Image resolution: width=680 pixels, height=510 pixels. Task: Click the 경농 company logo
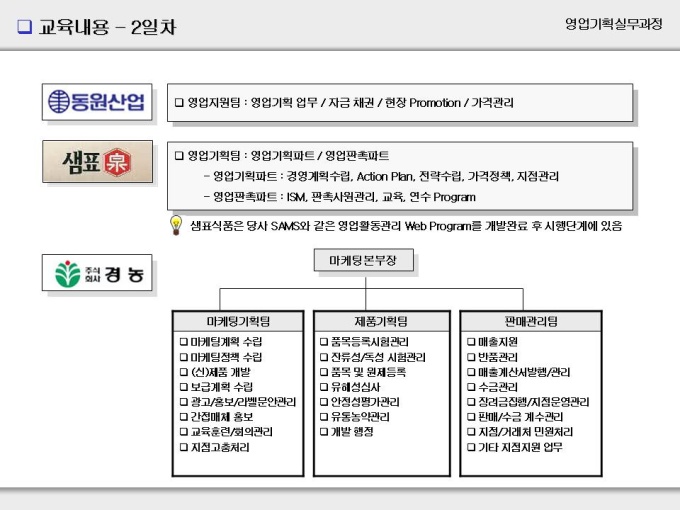click(97, 273)
